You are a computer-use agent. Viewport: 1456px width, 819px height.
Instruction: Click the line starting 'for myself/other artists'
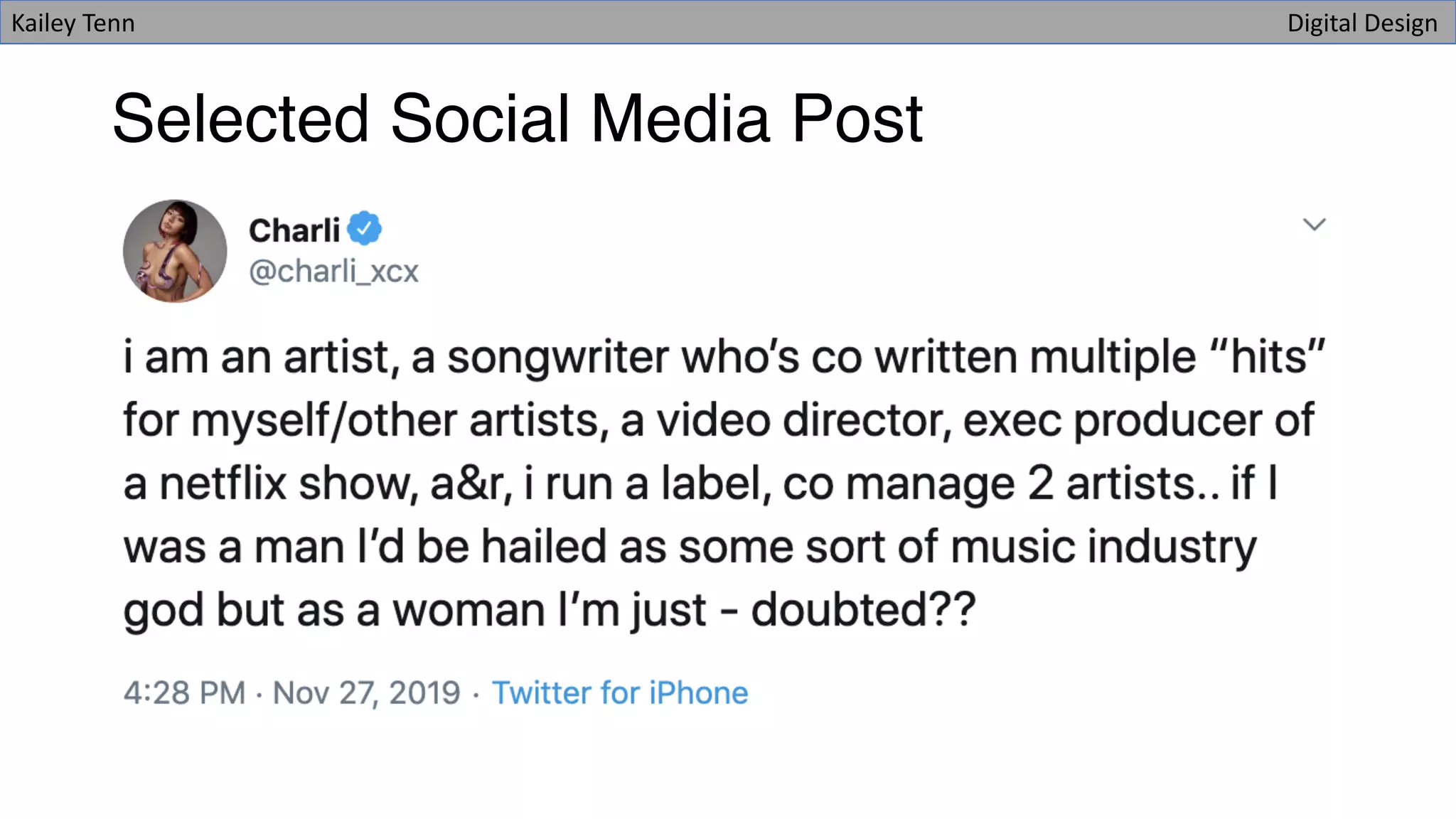pyautogui.click(x=718, y=420)
